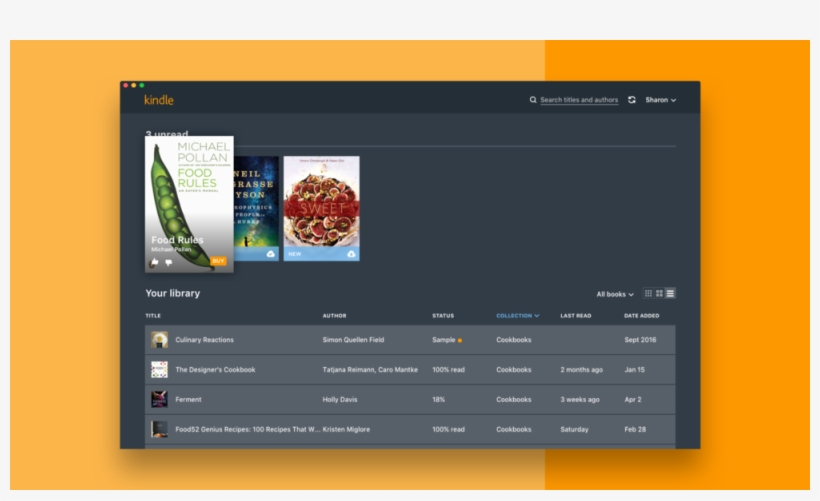Click 100% read status of Designer's Cookbook

(x=448, y=369)
